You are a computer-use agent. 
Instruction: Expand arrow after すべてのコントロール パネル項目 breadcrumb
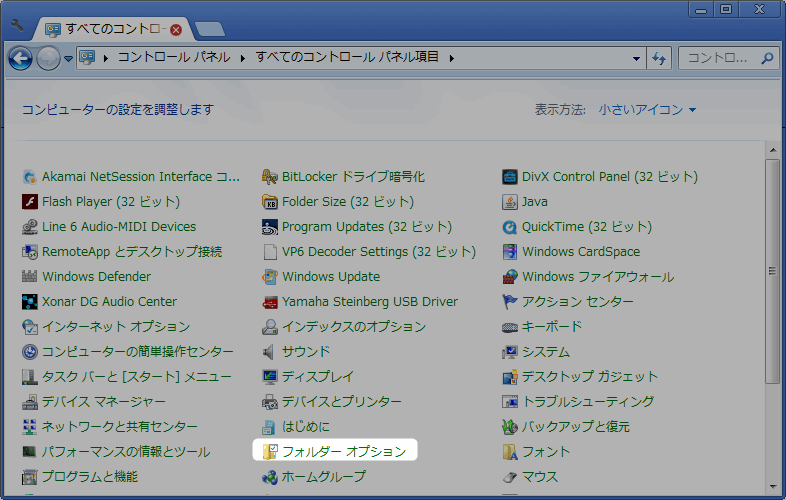click(452, 59)
